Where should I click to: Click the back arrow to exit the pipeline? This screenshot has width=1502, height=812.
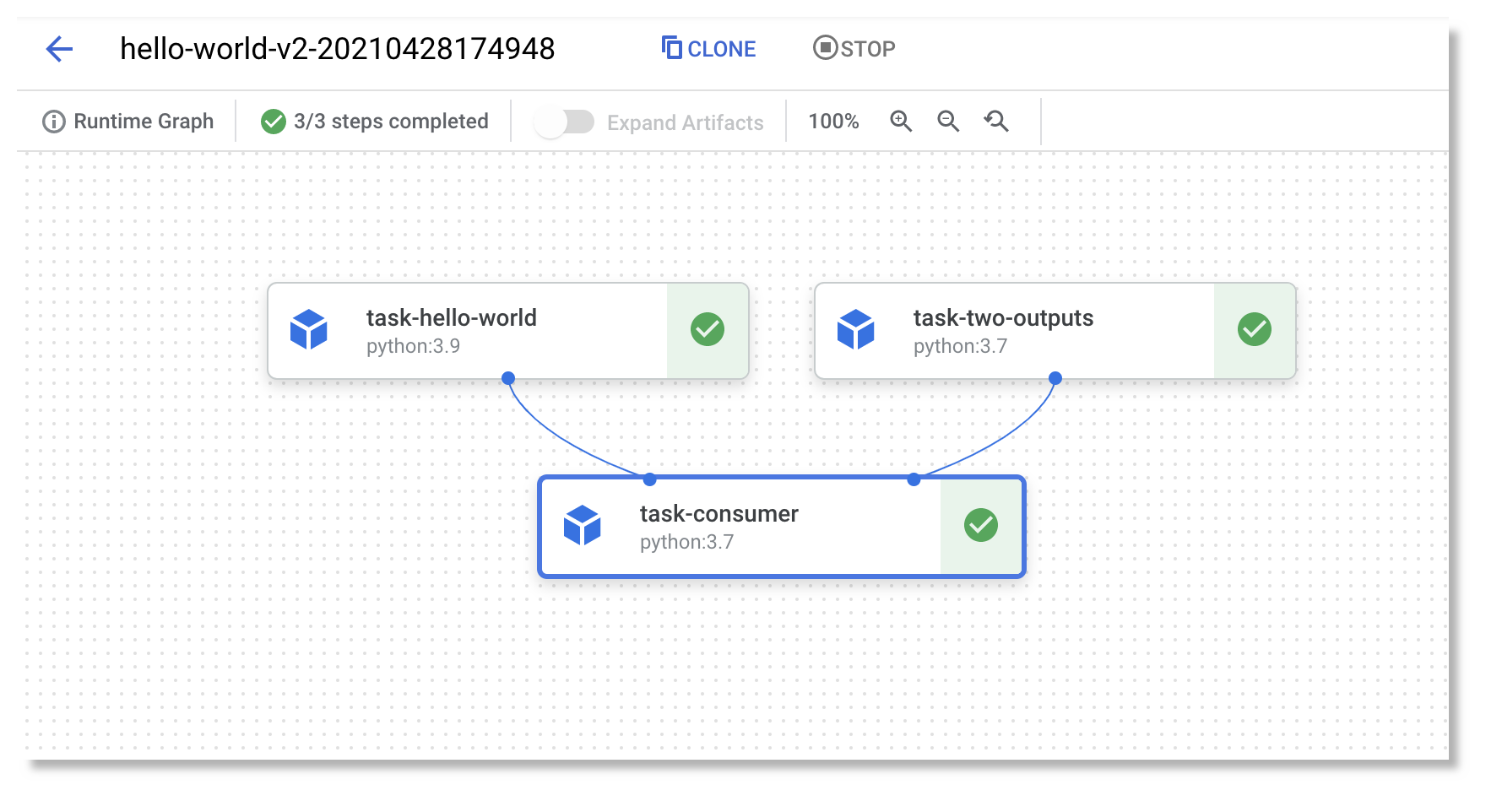tap(58, 49)
